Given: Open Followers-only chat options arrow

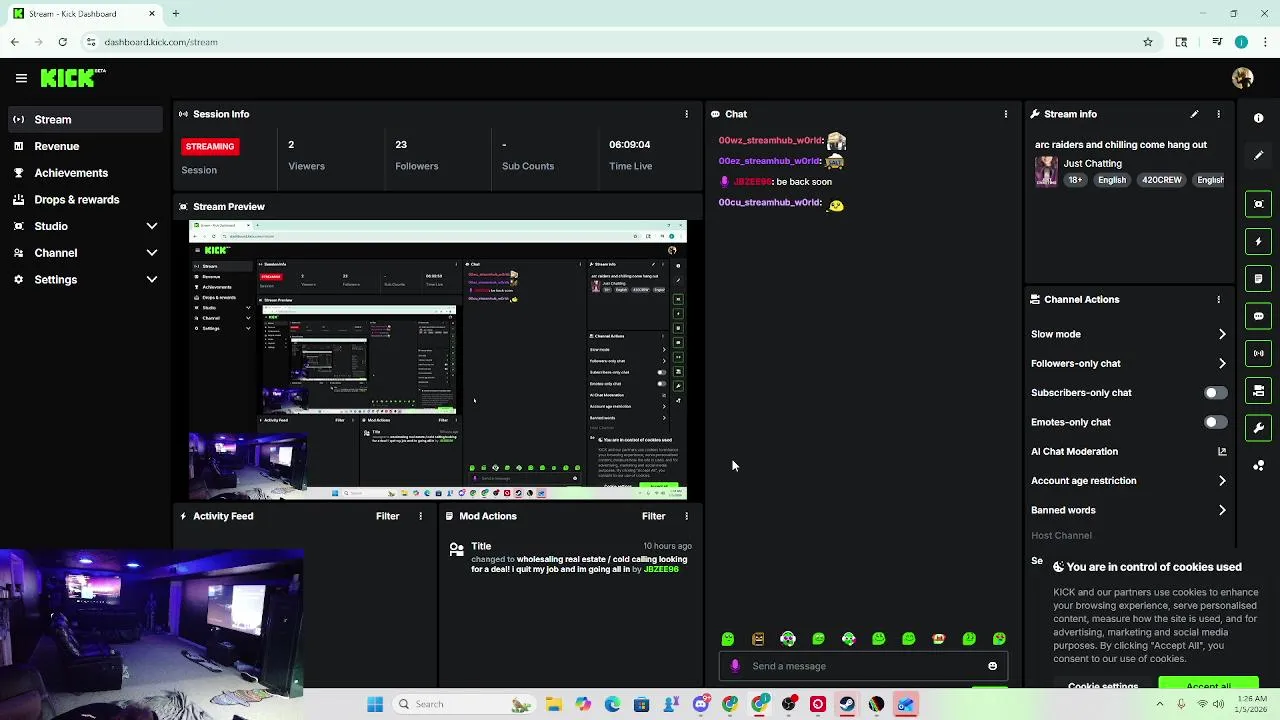Looking at the screenshot, I should click(1222, 363).
